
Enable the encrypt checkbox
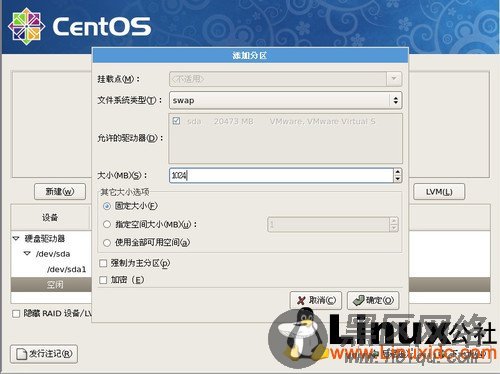[103, 280]
